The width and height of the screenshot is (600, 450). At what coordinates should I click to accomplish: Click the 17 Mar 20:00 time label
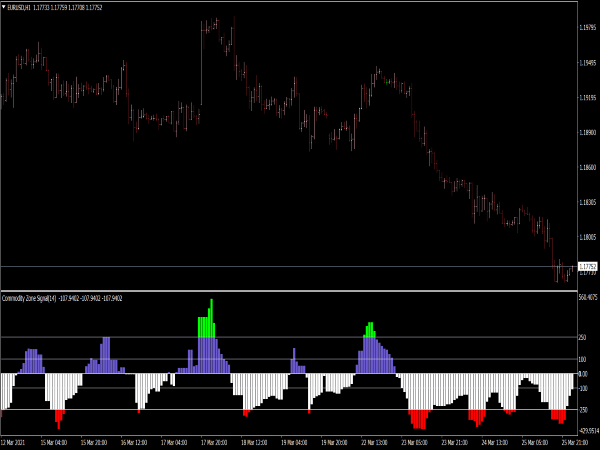(214, 442)
